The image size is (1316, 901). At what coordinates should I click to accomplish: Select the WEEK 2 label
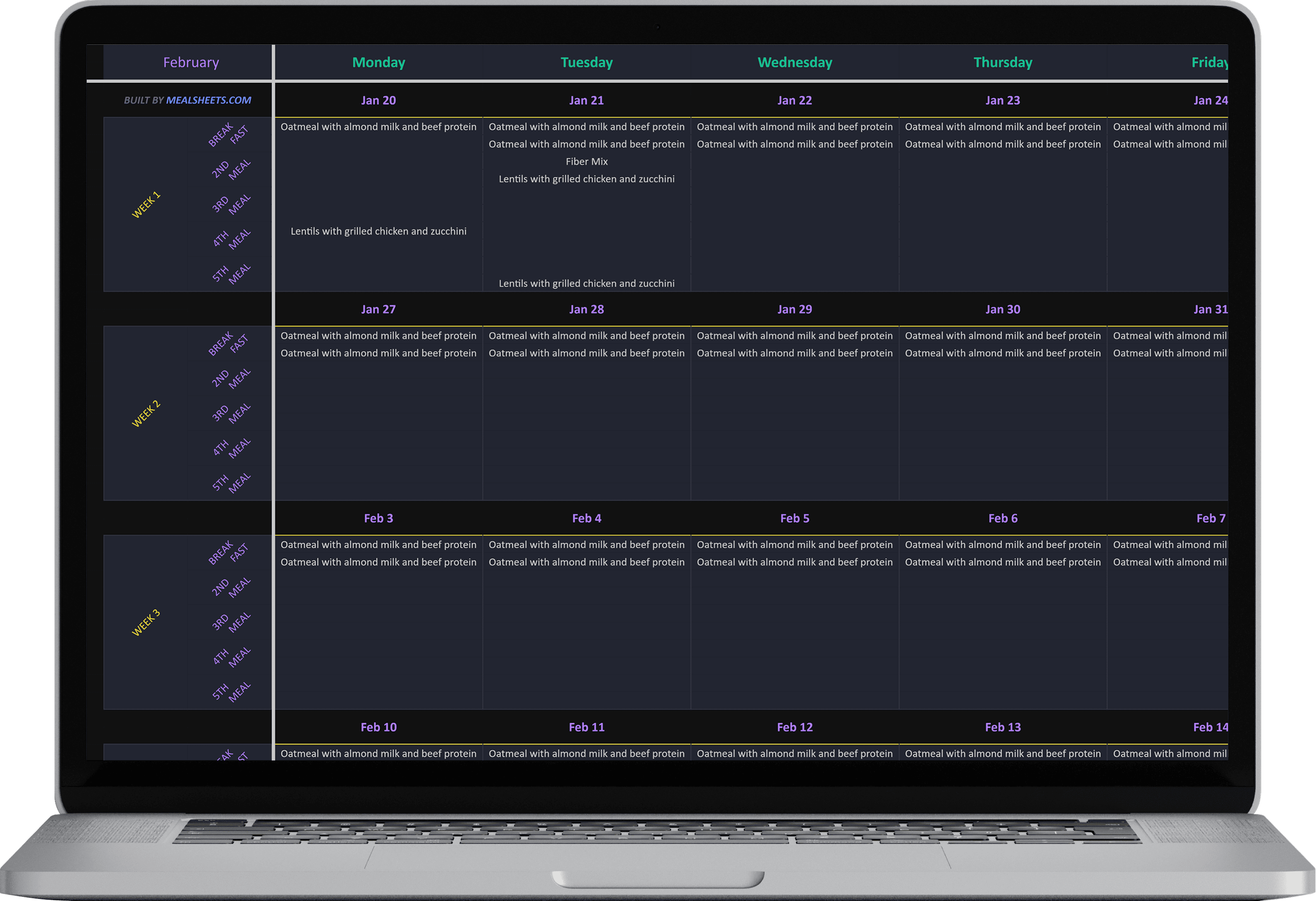(x=146, y=414)
